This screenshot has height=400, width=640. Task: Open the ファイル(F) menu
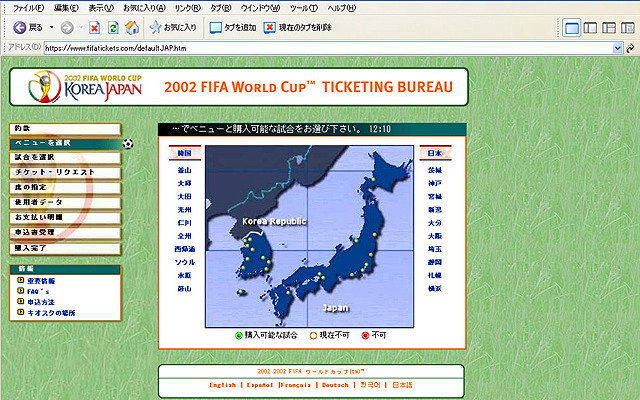(x=28, y=8)
